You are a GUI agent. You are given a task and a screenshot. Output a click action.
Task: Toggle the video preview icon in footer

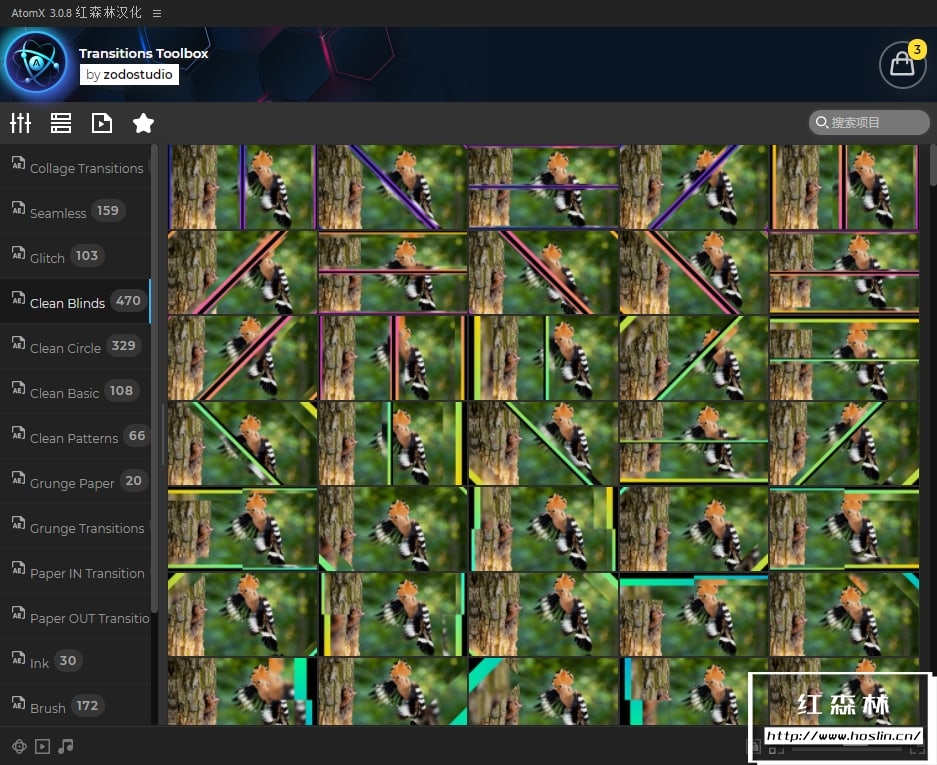point(42,746)
